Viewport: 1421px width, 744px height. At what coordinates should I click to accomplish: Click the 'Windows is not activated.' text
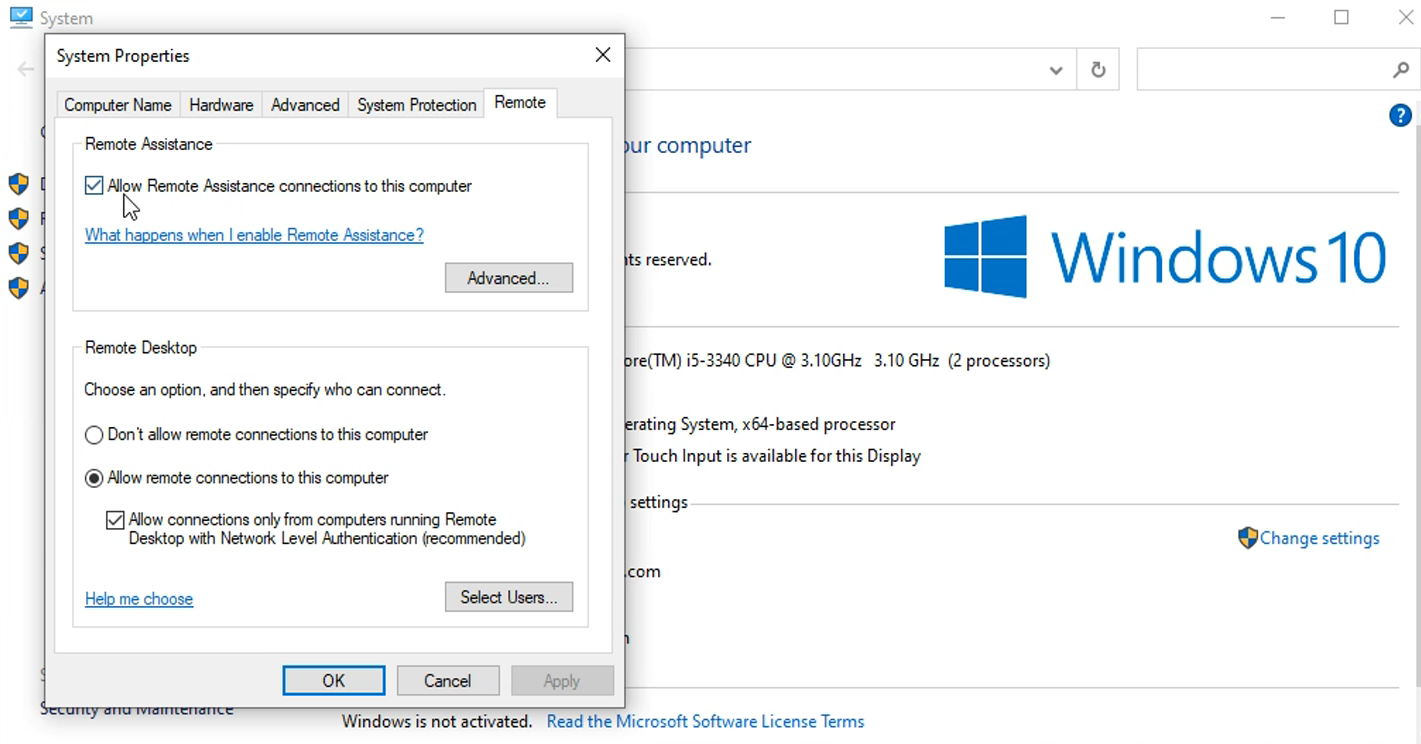[x=437, y=721]
